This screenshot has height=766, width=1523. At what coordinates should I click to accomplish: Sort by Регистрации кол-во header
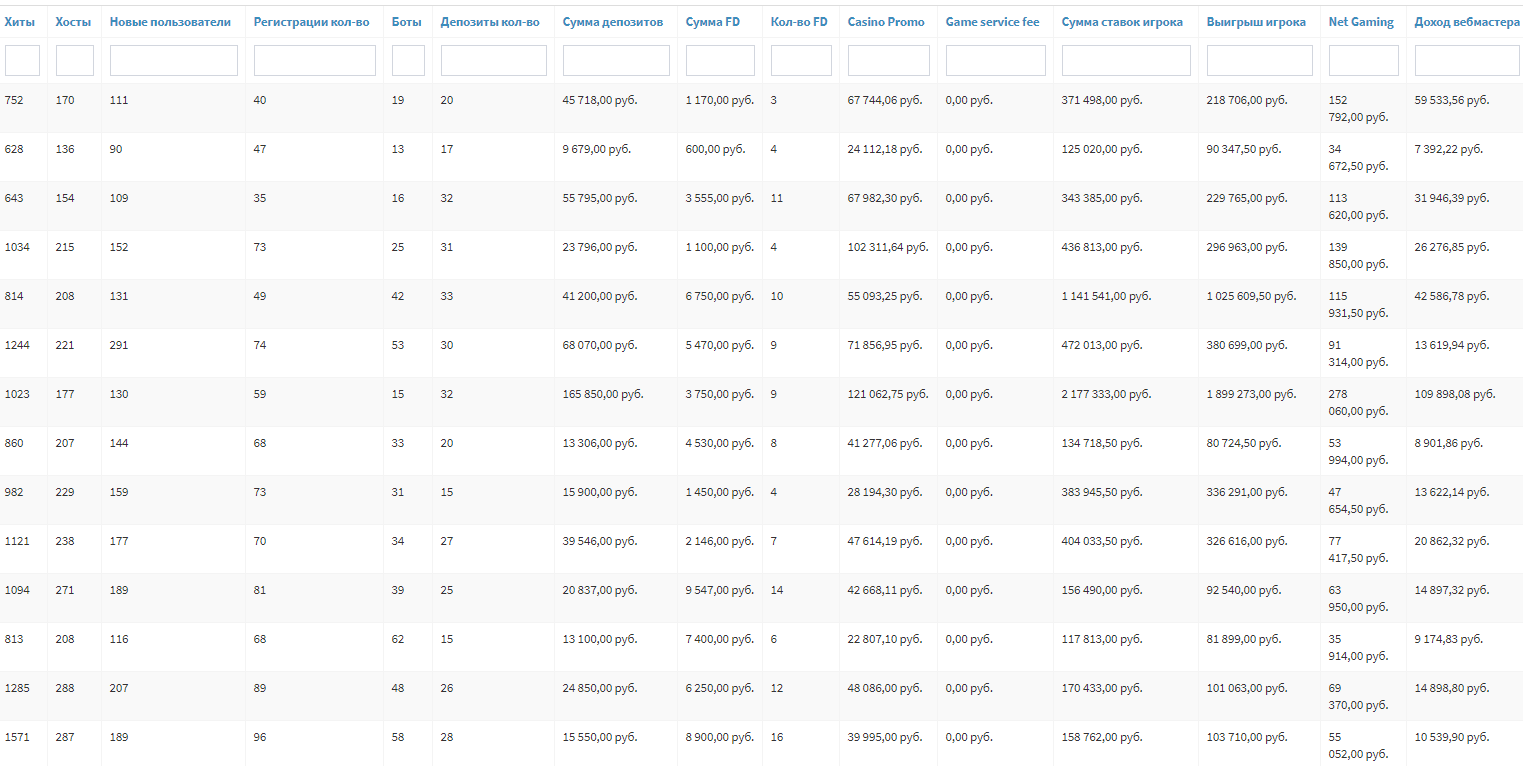[x=311, y=22]
